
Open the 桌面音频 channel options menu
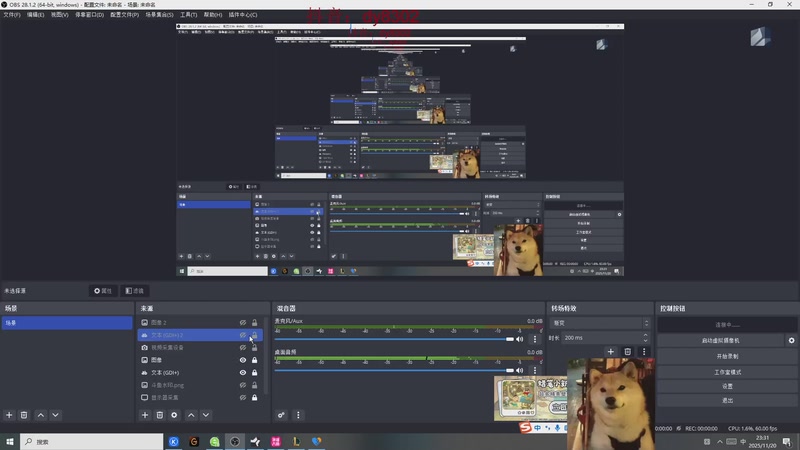(535, 370)
